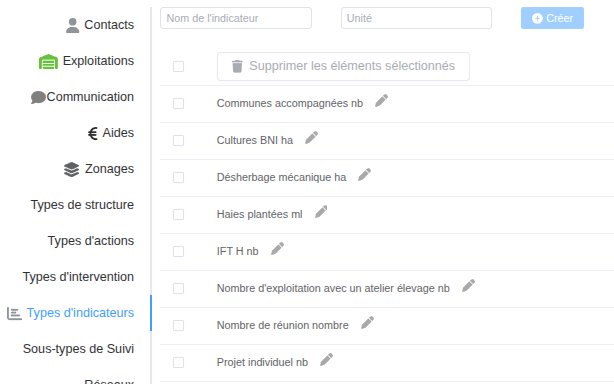Click the Cultures BNI ha text
614x384 pixels.
[255, 141]
